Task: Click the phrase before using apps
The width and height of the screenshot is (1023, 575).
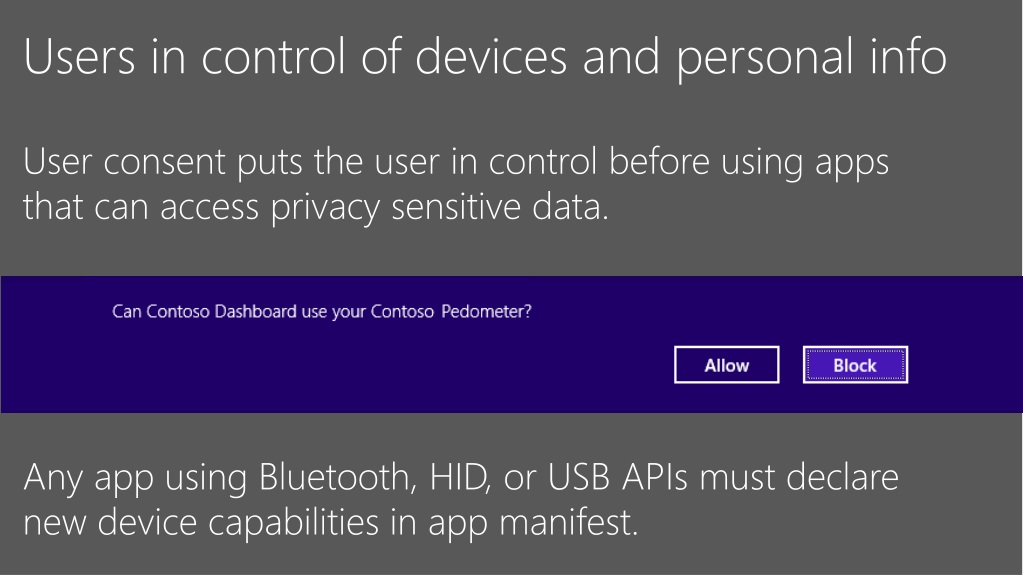Action: point(749,163)
